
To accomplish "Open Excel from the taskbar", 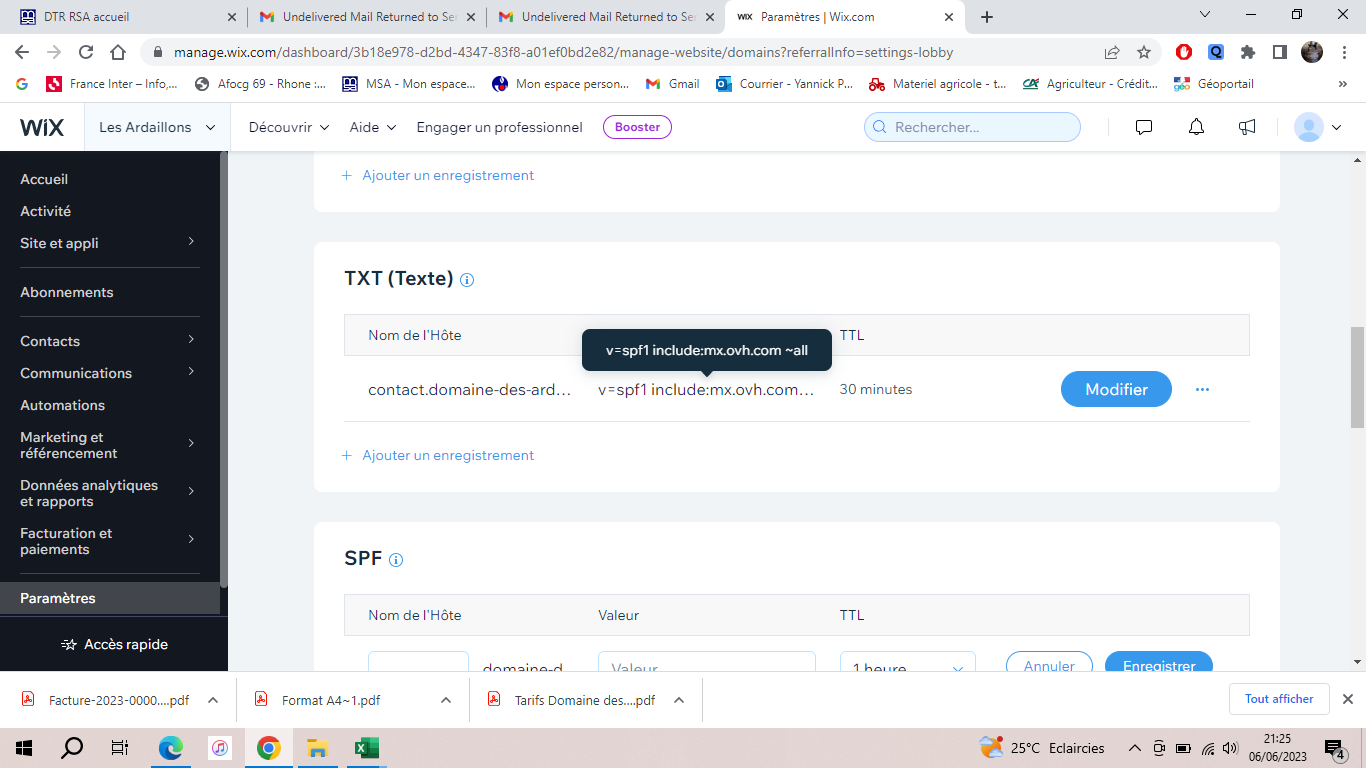I will point(366,748).
